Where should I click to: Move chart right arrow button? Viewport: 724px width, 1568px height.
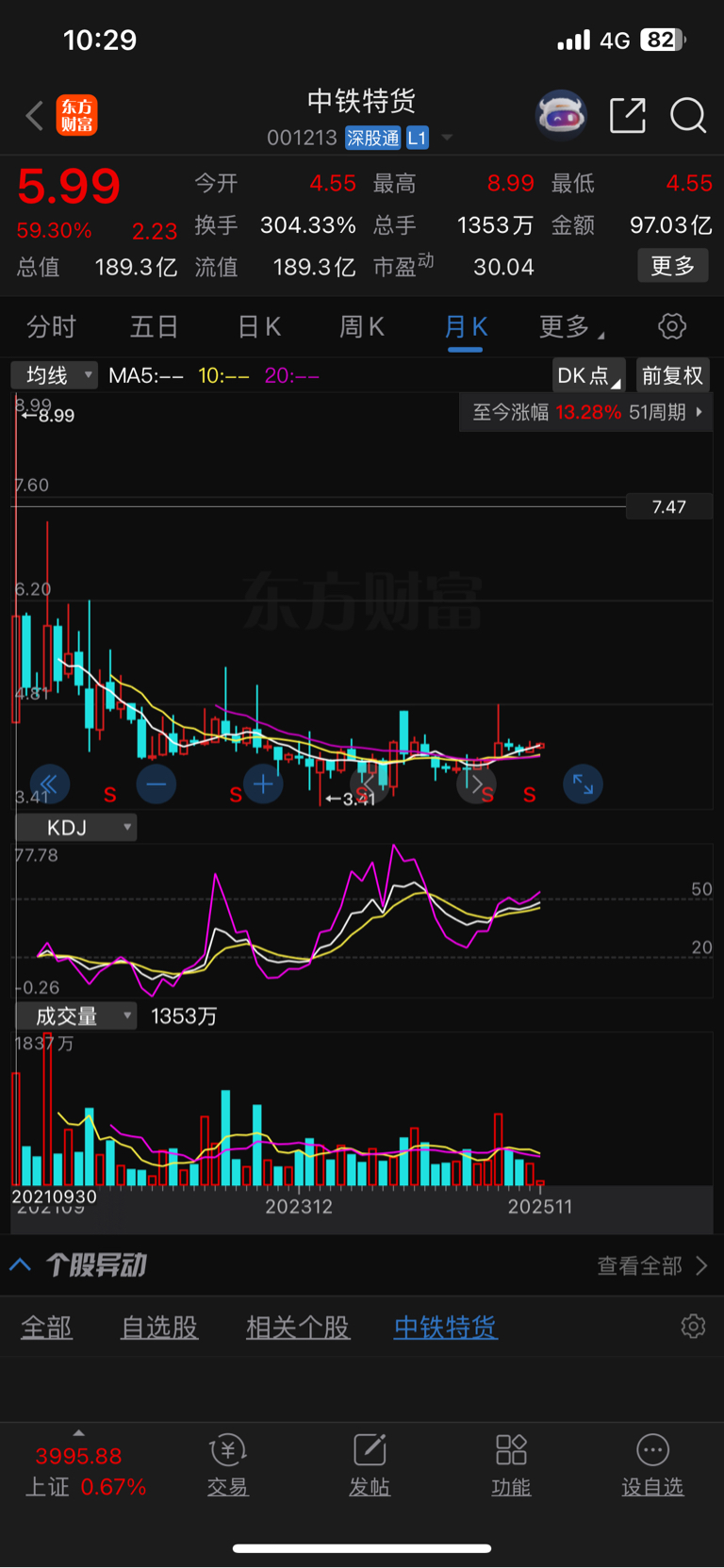[476, 784]
